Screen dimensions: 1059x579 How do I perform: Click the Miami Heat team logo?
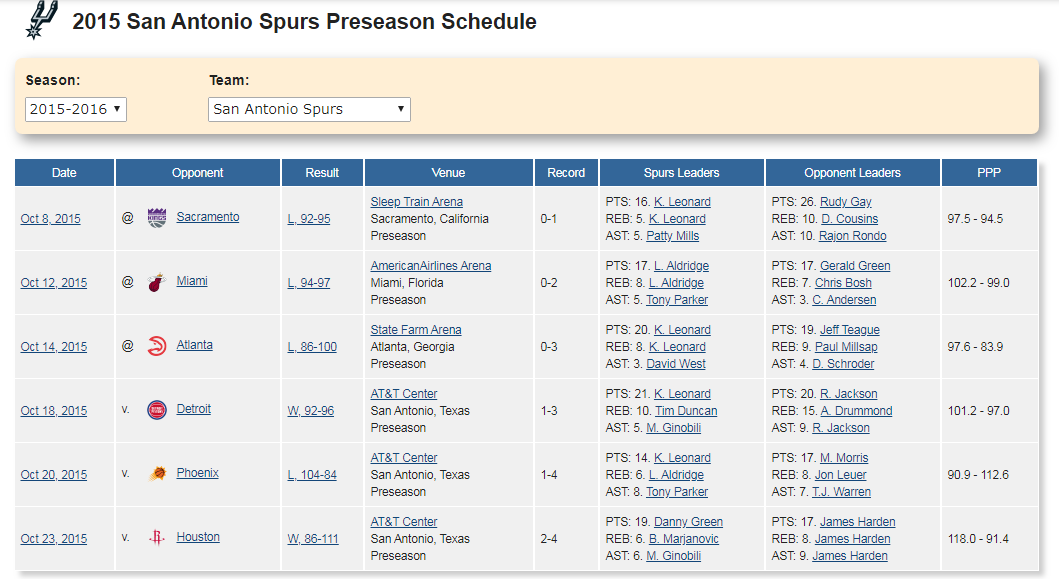point(157,282)
